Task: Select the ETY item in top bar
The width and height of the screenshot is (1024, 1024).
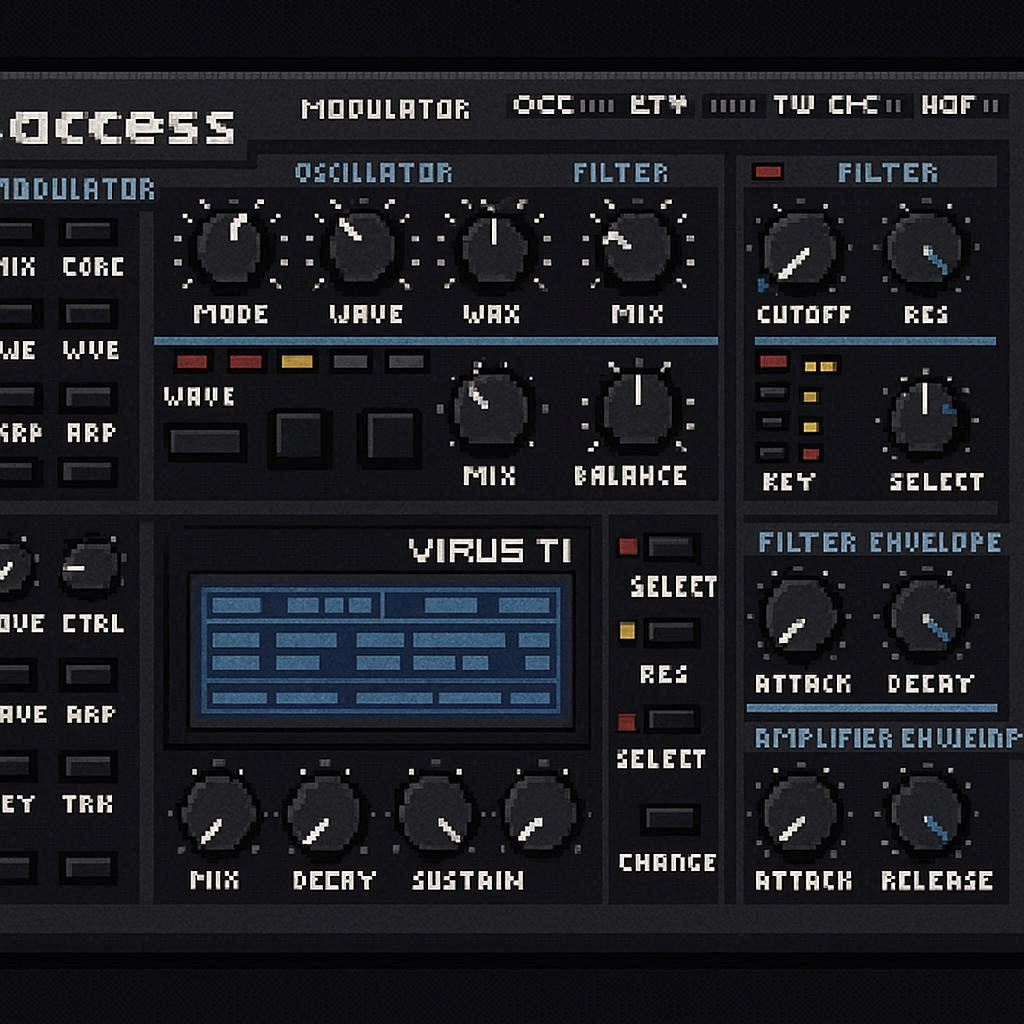Action: [658, 105]
